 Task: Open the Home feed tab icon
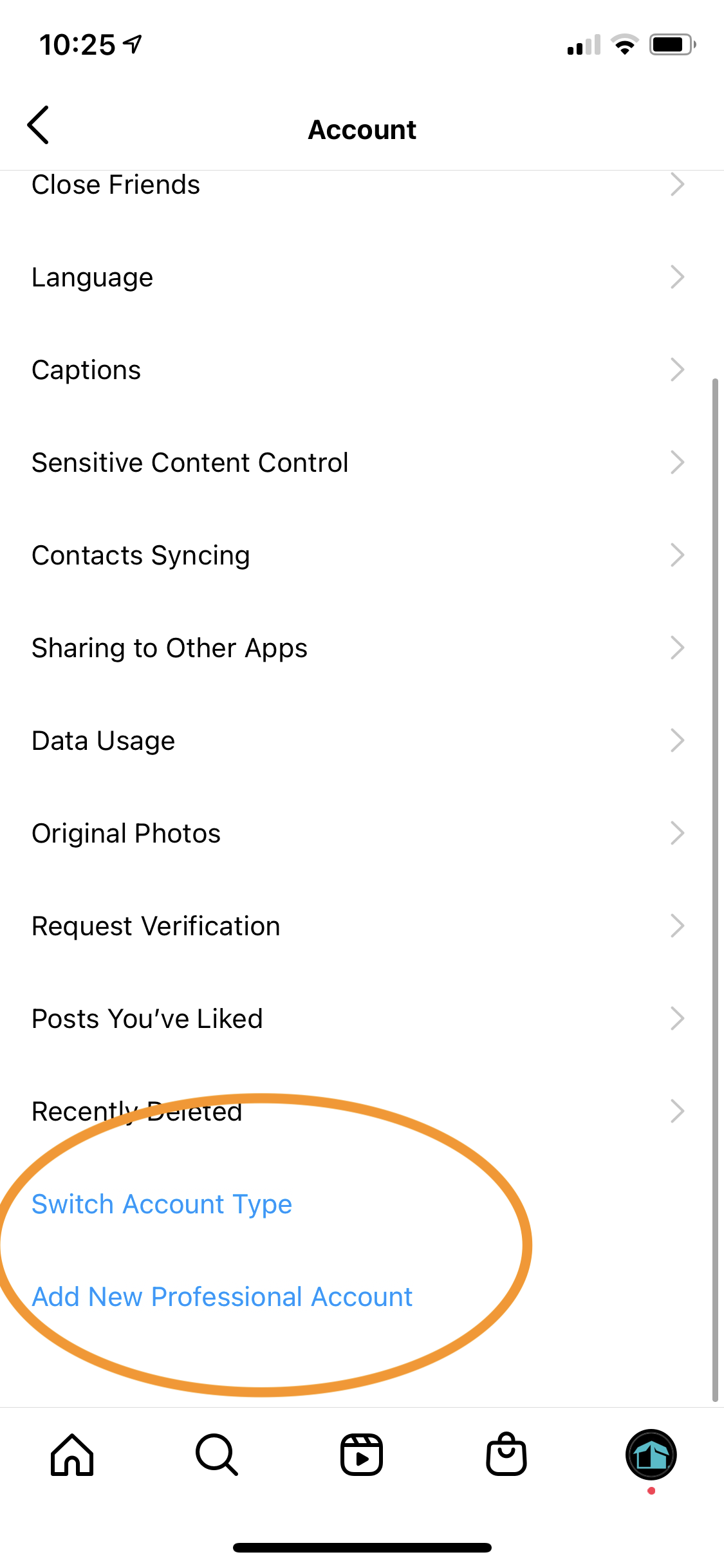click(x=72, y=1455)
